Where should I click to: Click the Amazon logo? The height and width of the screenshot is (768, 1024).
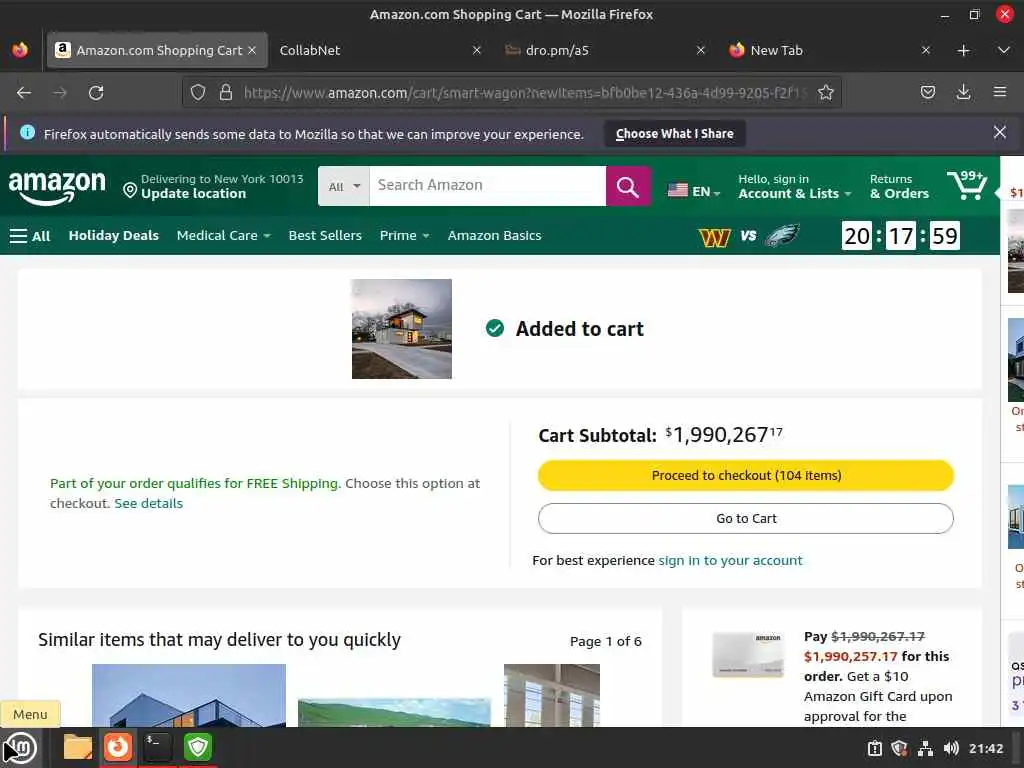(x=57, y=187)
